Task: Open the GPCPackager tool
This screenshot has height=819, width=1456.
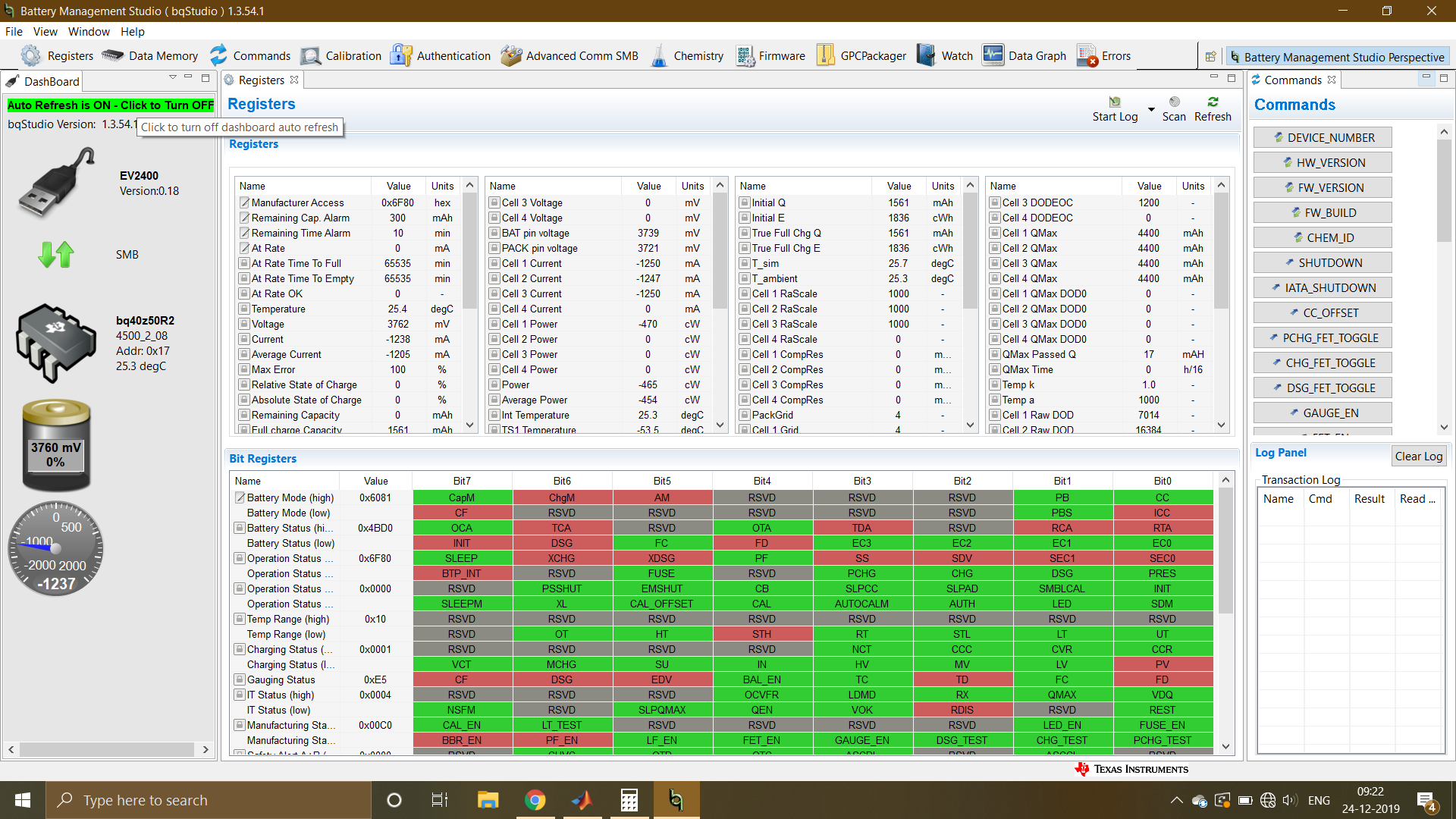Action: coord(861,55)
